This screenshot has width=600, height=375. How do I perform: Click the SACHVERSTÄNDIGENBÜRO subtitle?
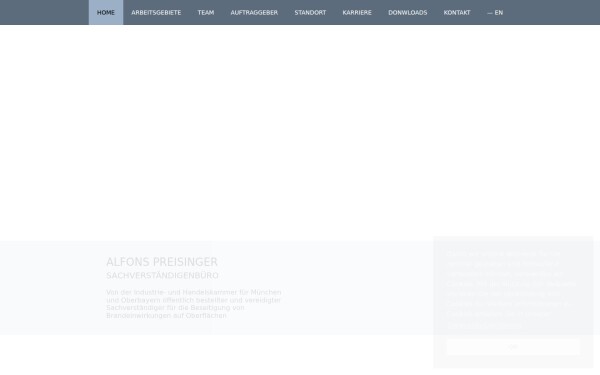coord(162,276)
